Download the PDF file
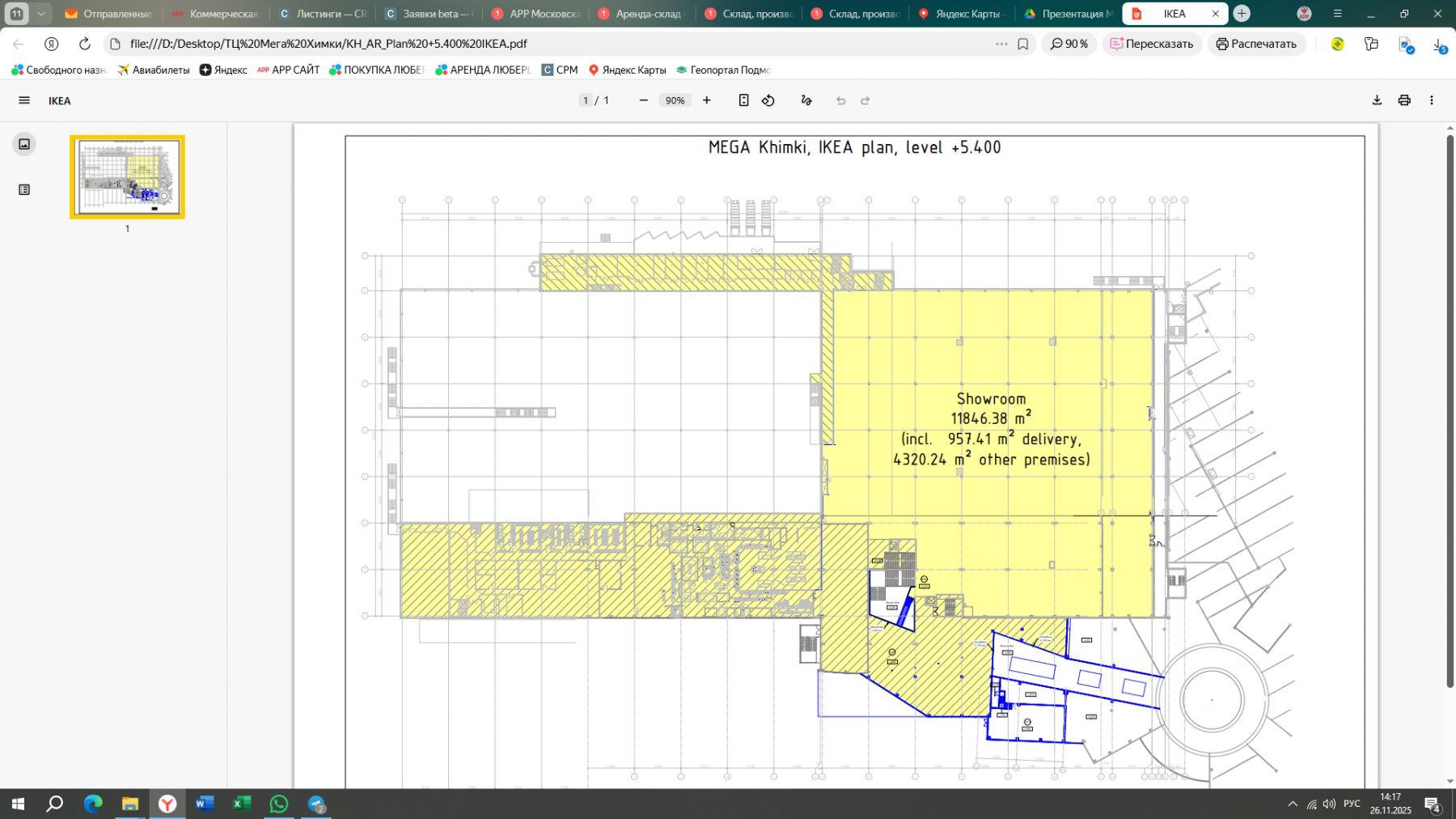This screenshot has height=819, width=1456. pos(1377,100)
